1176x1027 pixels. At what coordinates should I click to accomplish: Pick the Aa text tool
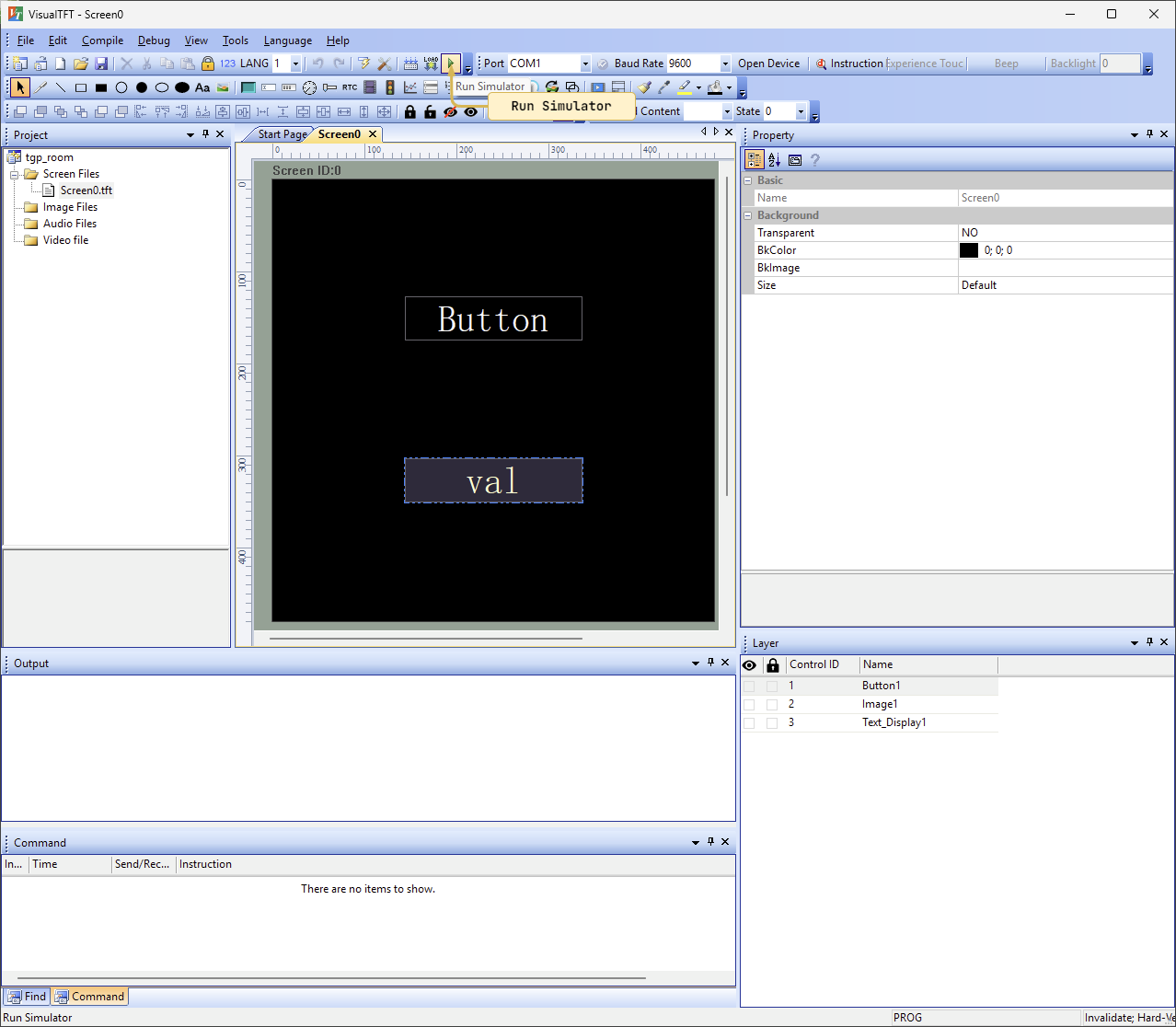[202, 88]
